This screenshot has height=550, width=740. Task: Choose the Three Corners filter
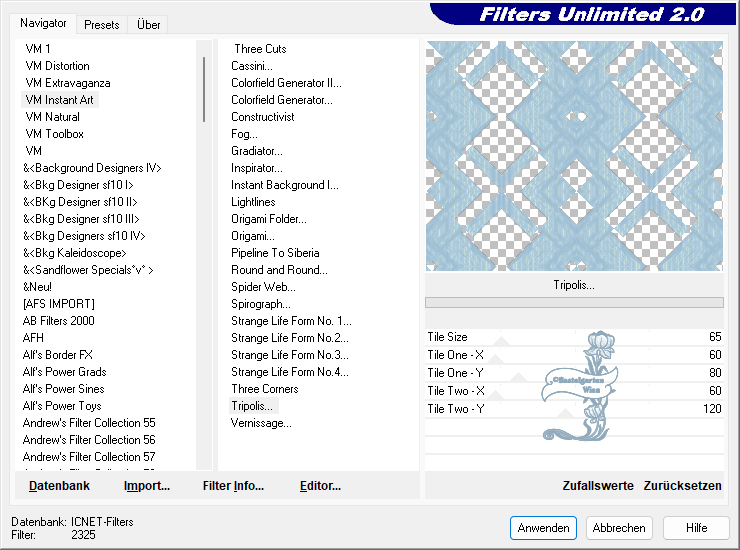[265, 389]
